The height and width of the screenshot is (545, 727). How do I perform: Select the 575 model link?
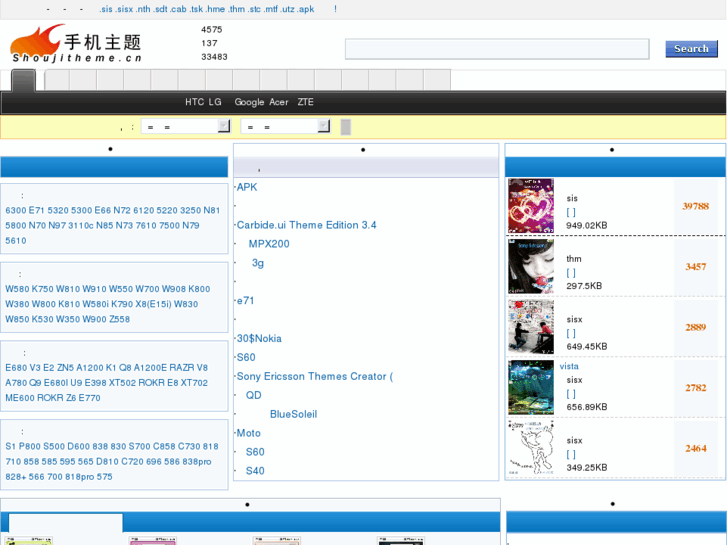click(104, 477)
